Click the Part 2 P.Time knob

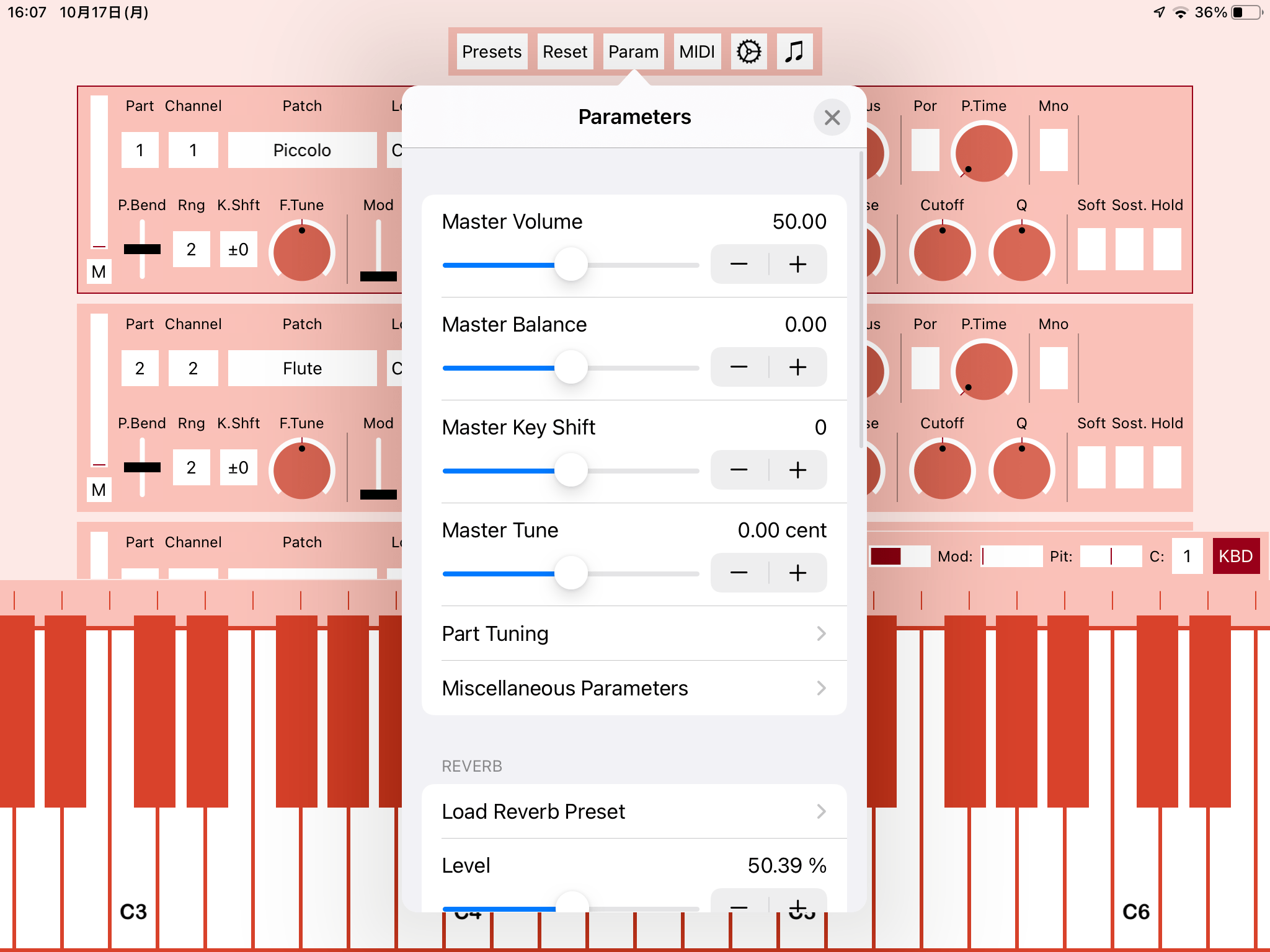984,371
